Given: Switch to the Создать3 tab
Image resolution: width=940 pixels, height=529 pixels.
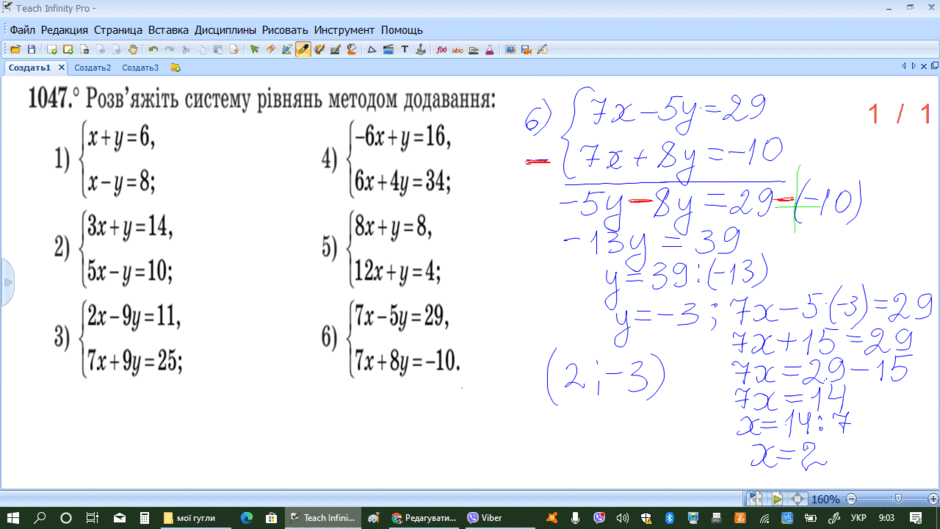Looking at the screenshot, I should point(140,68).
